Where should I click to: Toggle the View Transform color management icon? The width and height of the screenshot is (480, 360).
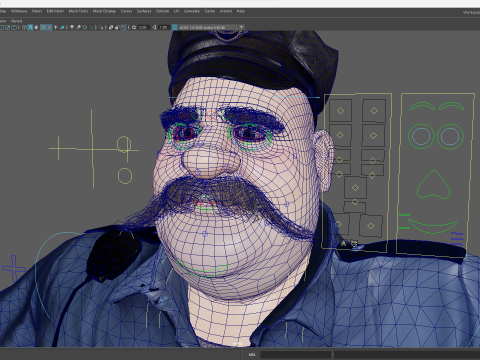coord(174,27)
